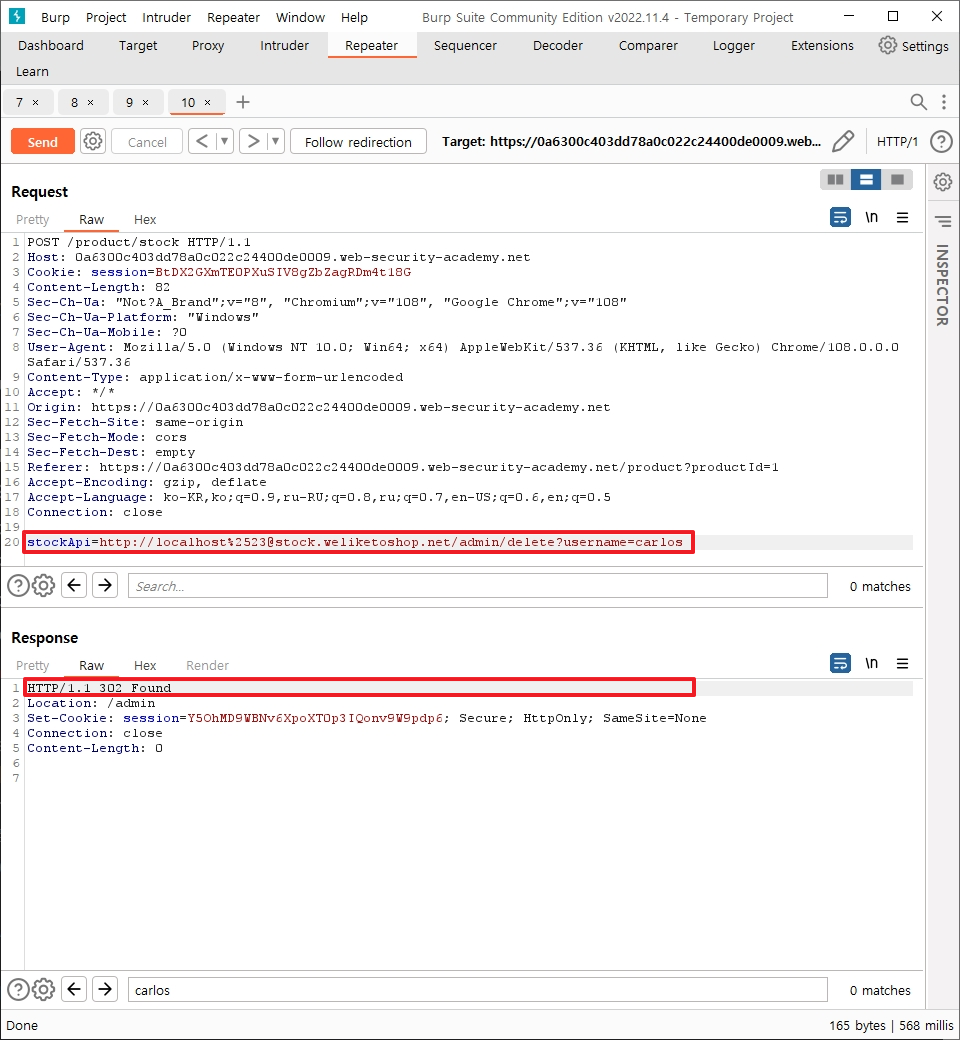Switch to Repeater tab 8
Viewport: 960px width, 1040px height.
74,103
